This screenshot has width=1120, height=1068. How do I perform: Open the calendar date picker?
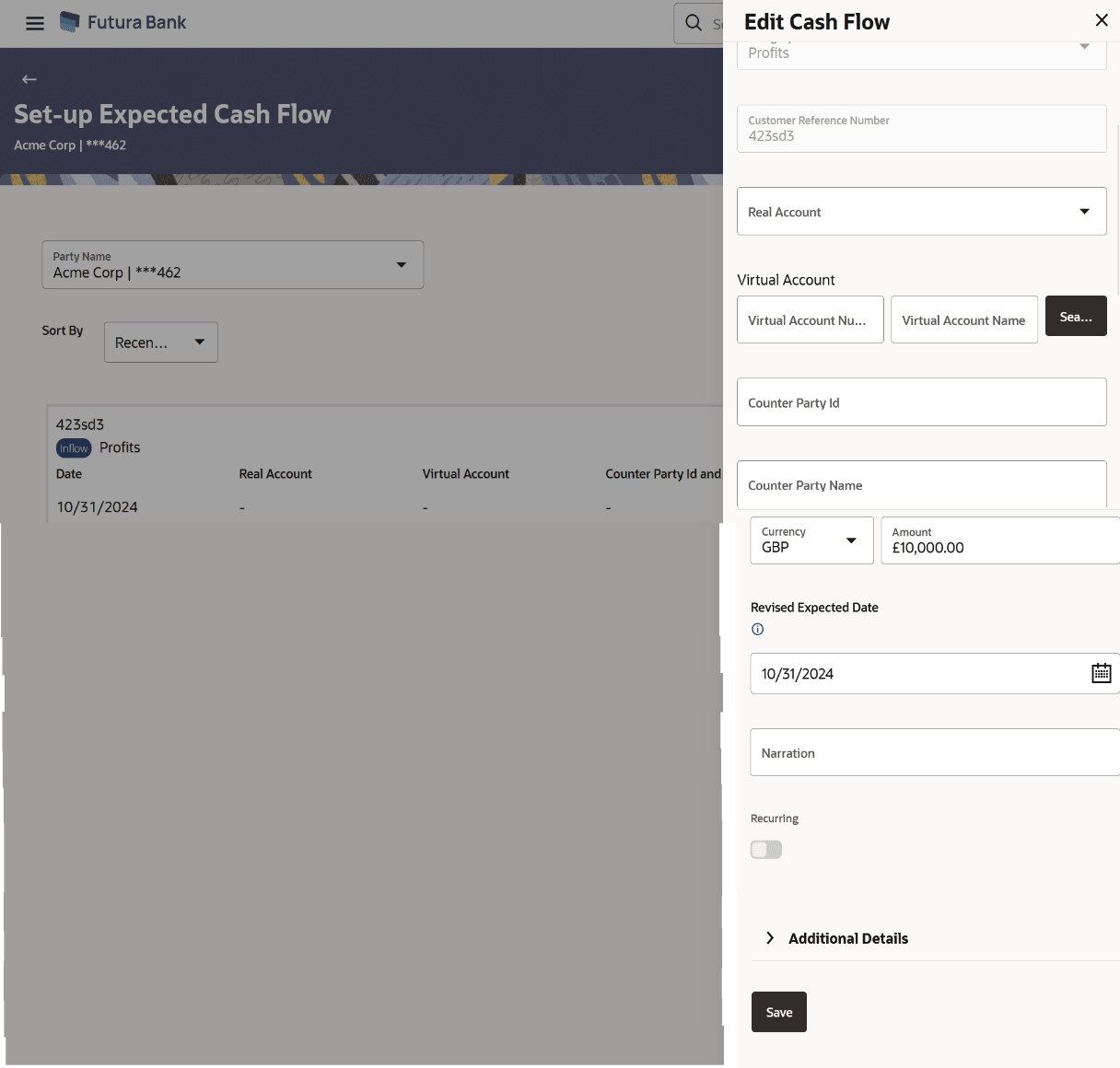point(1101,673)
